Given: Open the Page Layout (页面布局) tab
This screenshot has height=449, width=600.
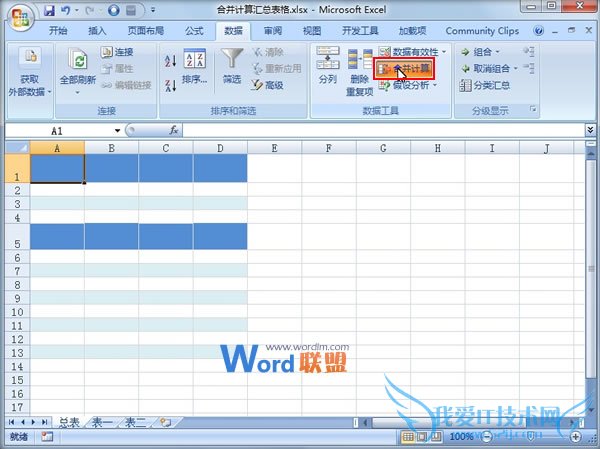Looking at the screenshot, I should 145,31.
